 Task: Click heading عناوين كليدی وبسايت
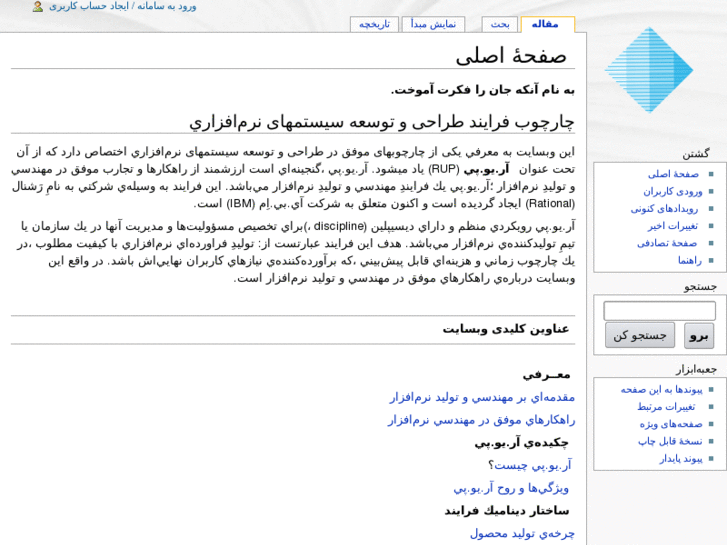point(505,329)
